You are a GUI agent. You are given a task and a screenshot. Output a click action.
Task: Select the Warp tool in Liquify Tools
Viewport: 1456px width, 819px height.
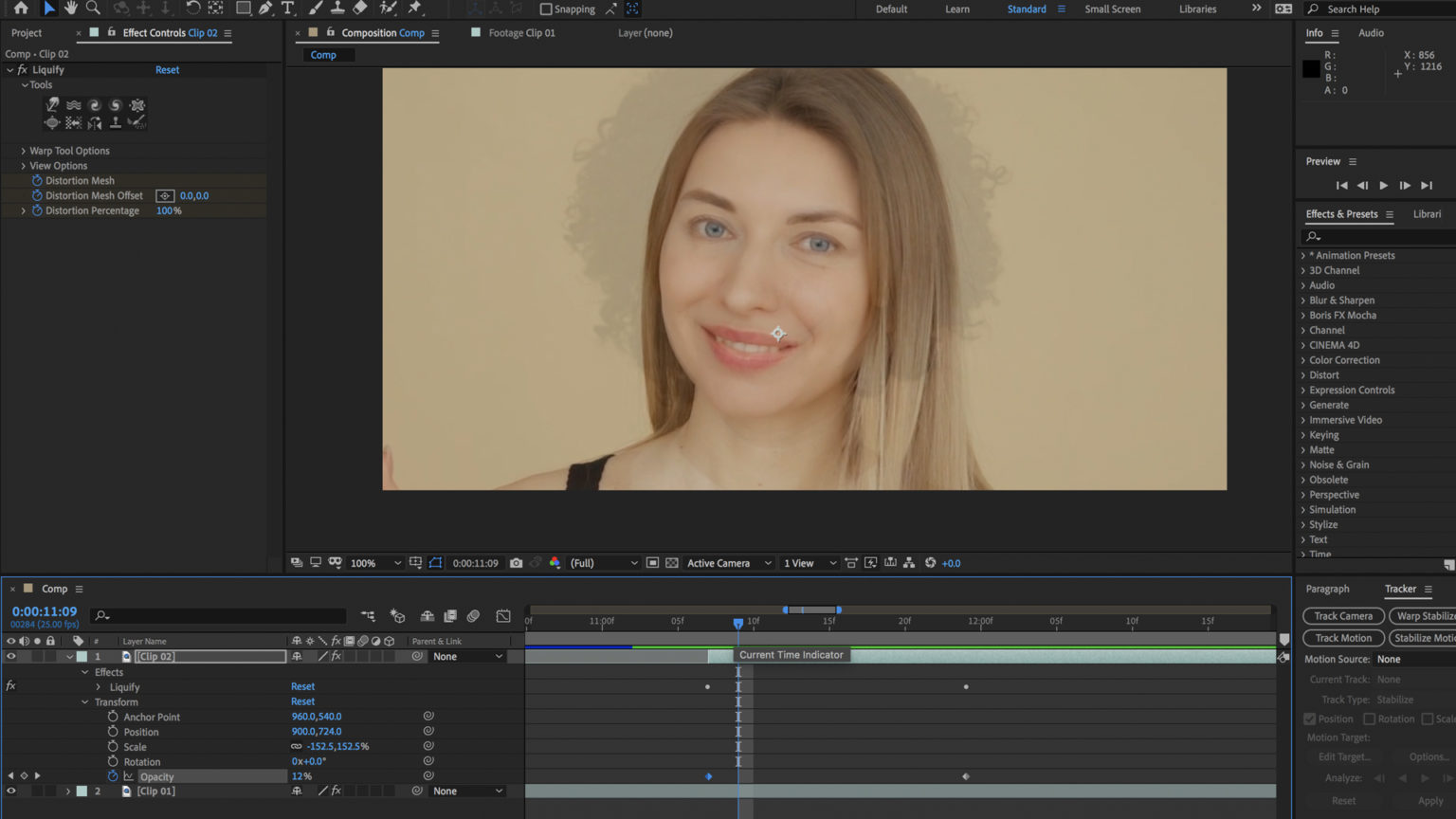52,105
